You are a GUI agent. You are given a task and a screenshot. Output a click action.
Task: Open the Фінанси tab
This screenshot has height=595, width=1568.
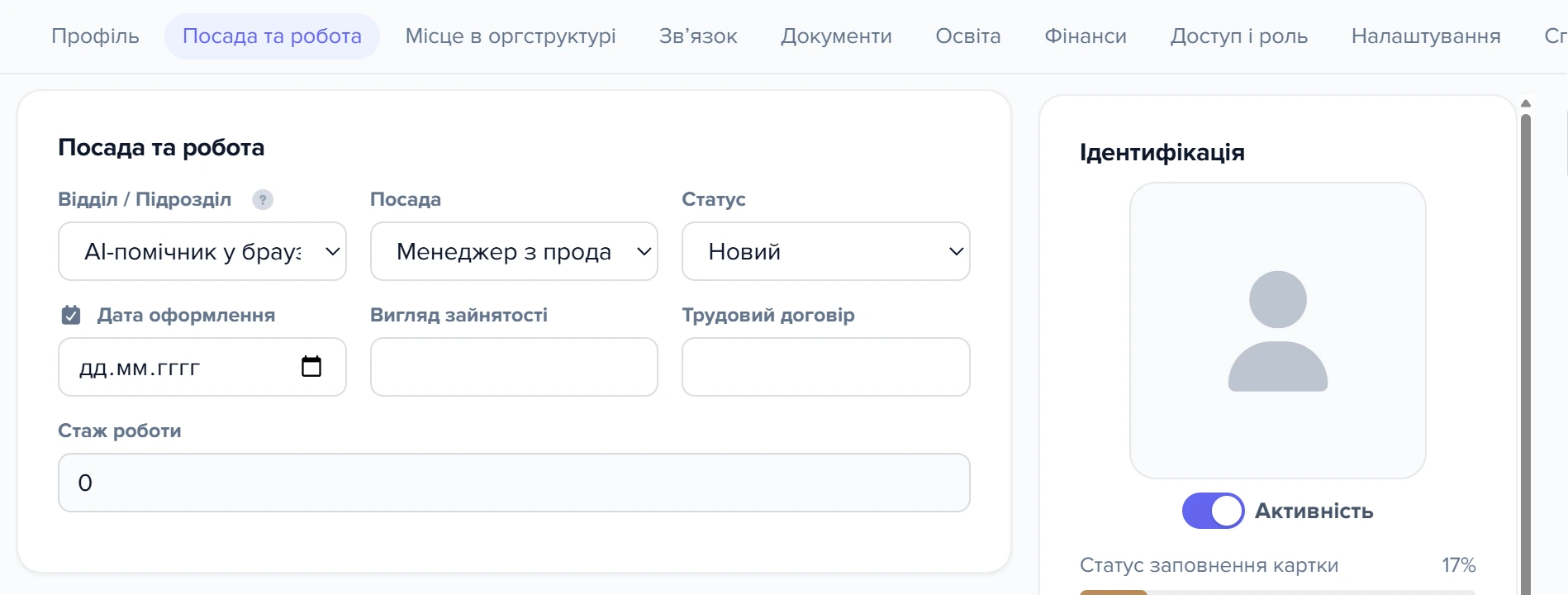coord(1086,36)
